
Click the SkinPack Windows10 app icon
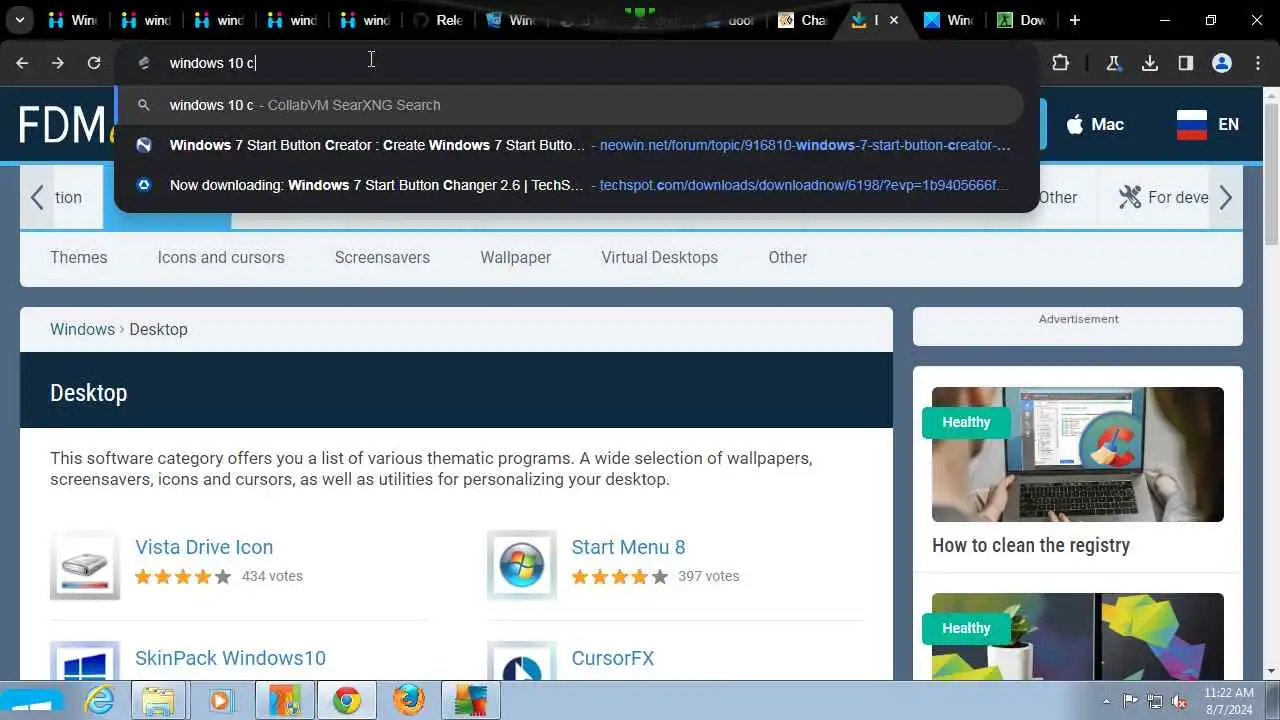click(x=85, y=661)
